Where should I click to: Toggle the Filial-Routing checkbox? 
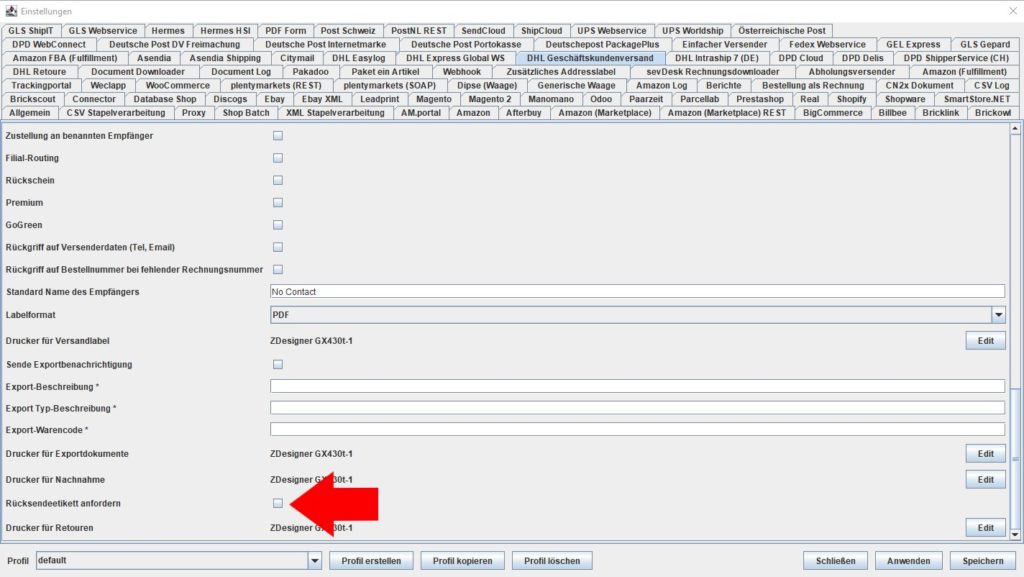pyautogui.click(x=278, y=158)
